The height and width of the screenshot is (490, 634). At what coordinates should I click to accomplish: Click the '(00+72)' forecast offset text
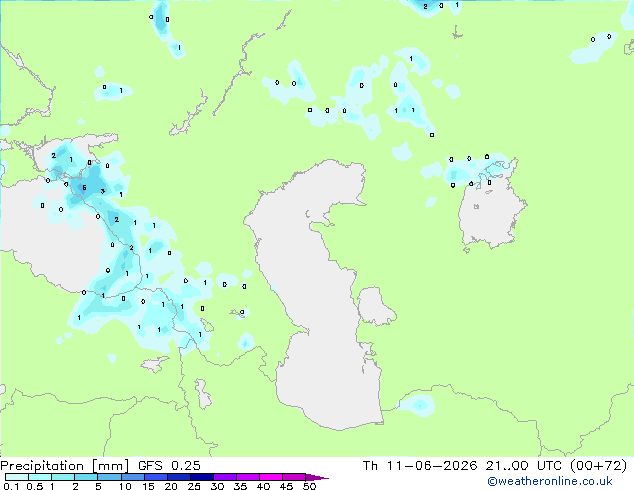pyautogui.click(x=598, y=466)
